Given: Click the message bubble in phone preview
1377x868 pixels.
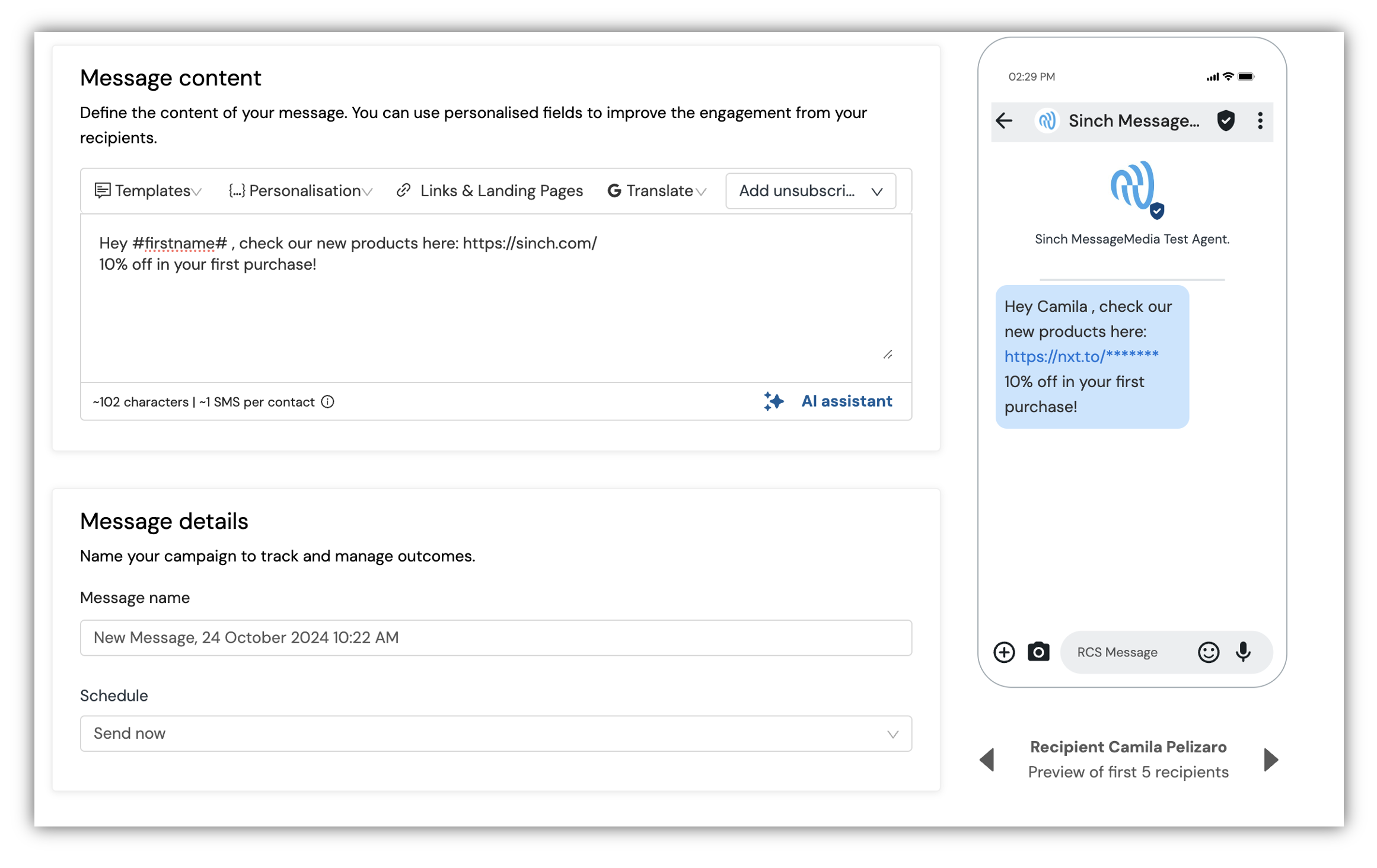Looking at the screenshot, I should (1092, 357).
